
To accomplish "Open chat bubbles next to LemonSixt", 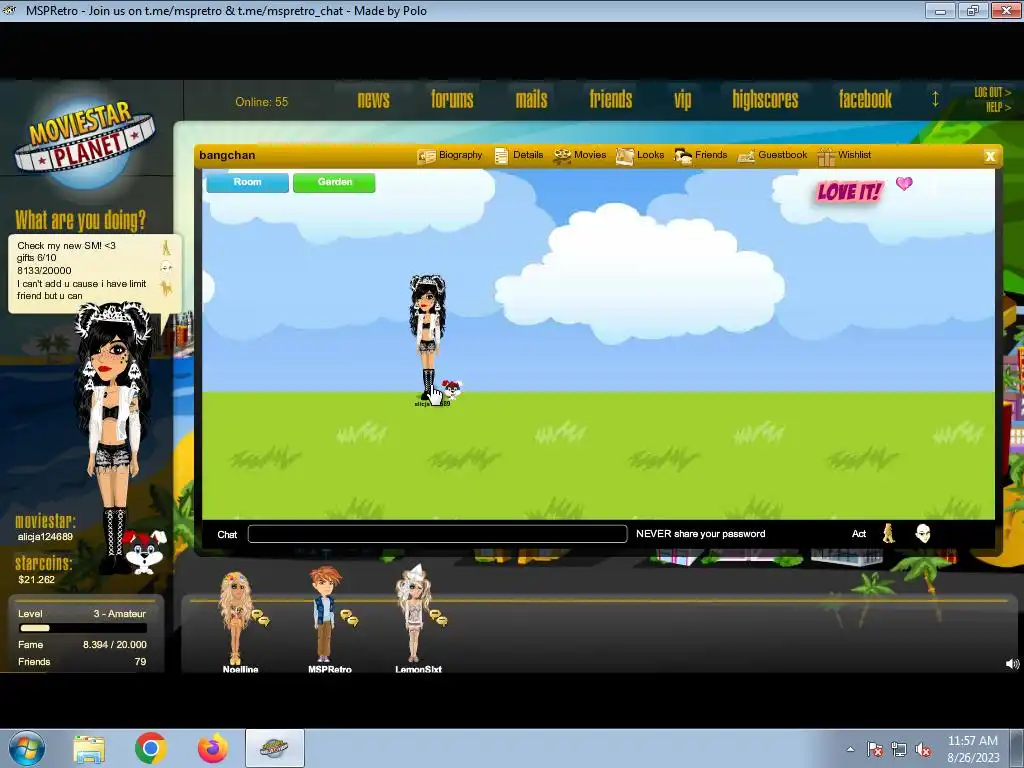I will [438, 618].
